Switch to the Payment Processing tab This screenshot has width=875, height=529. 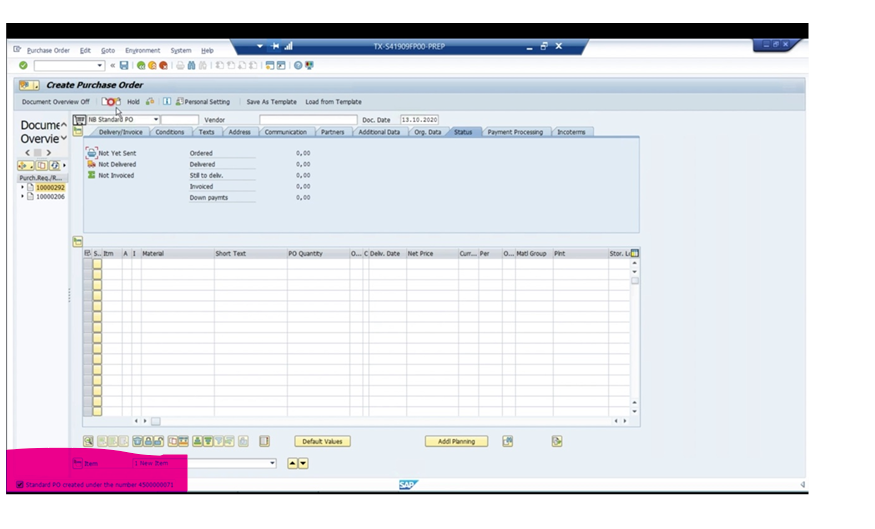pos(515,132)
